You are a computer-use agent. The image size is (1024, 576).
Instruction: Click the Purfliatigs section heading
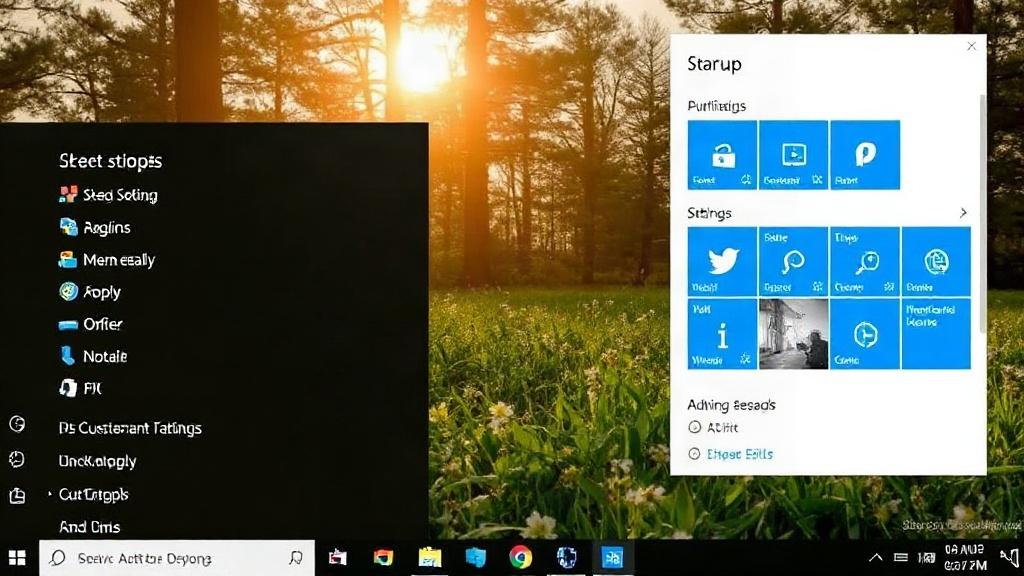pos(716,106)
